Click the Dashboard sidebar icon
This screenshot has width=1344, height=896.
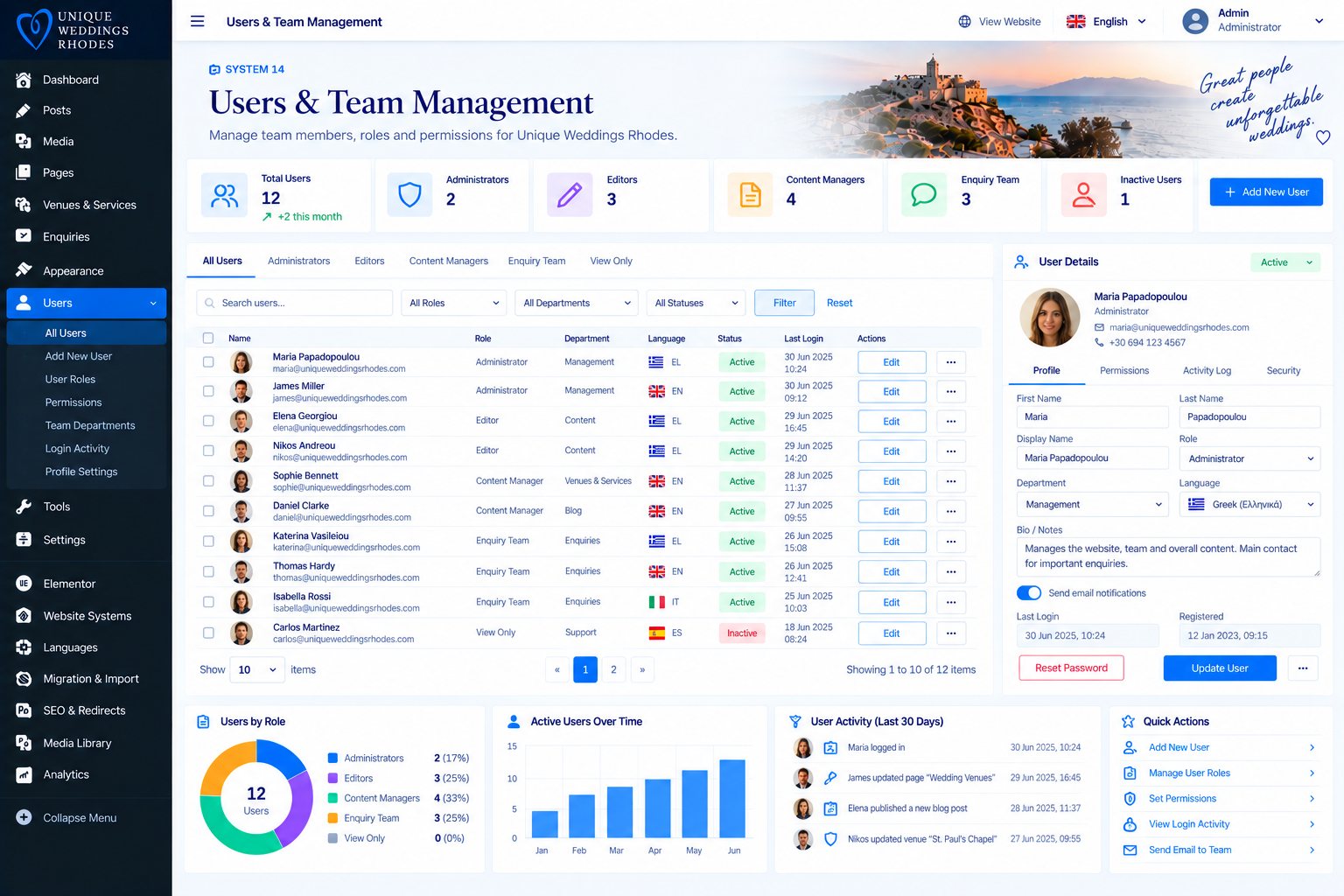tap(24, 80)
